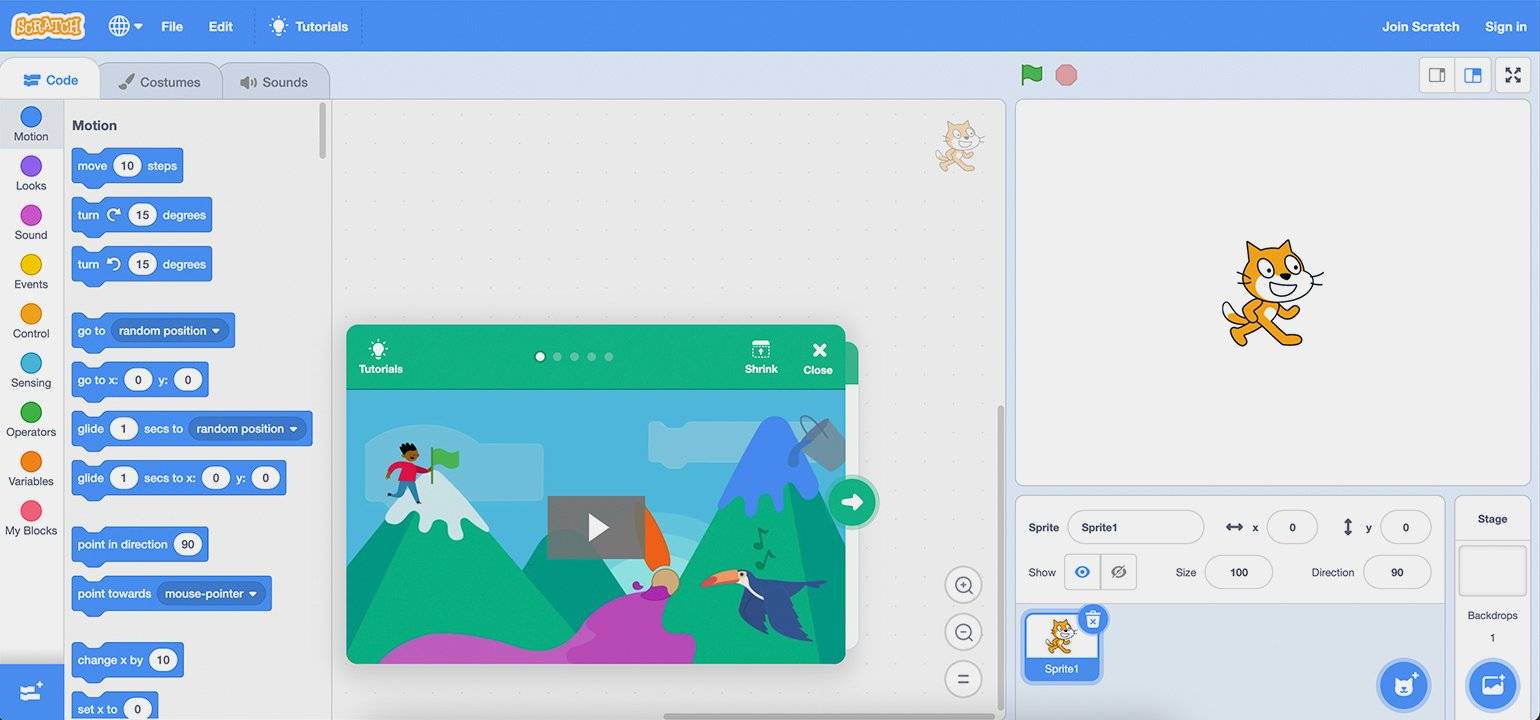Click degrees value in turn counterclockwise block
Viewport: 1540px width, 720px height.
tap(143, 264)
